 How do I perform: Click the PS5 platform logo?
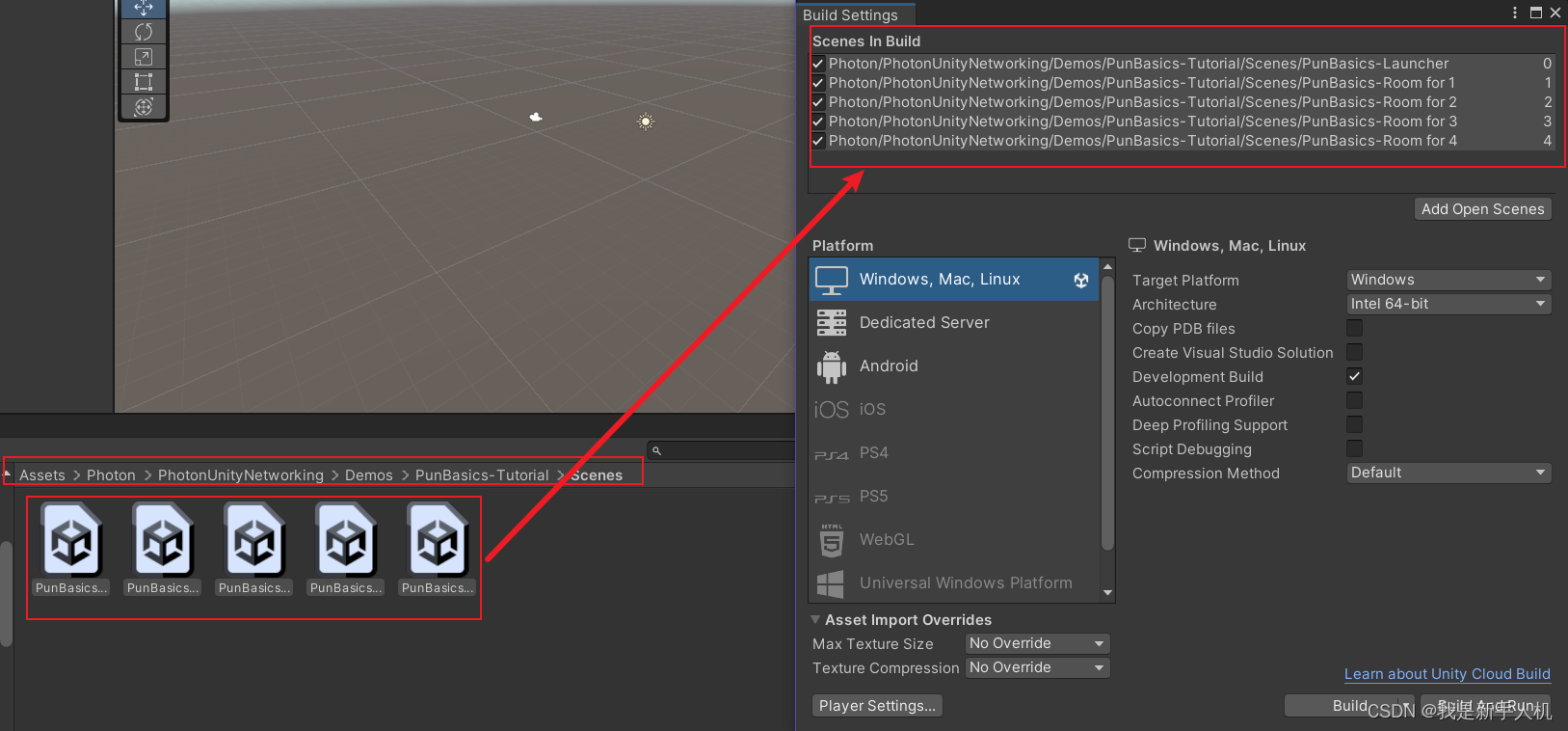click(832, 498)
